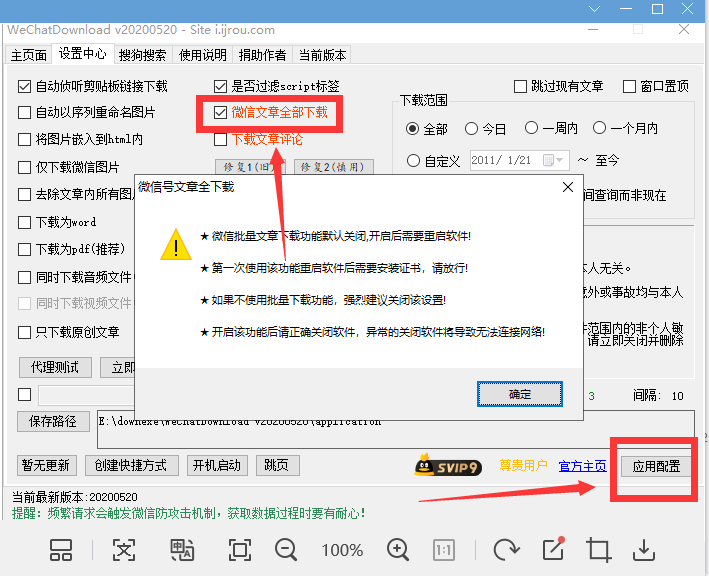Open the edit image icon
Viewport: 709px width, 576px height.
tap(553, 549)
